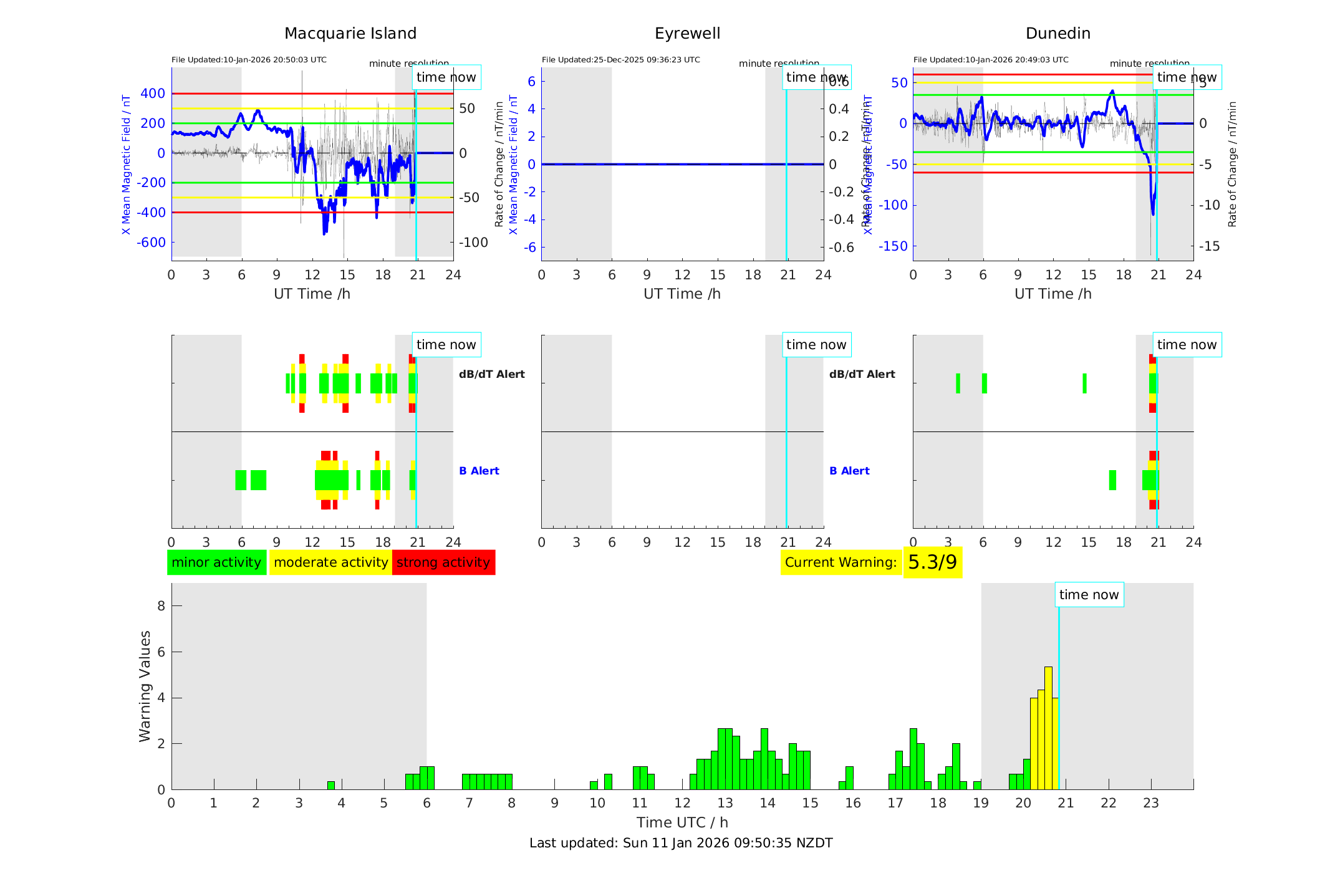Click the 'dB/dT Alert' label beside Macquarie panel
The width and height of the screenshot is (1320, 896).
(x=491, y=374)
